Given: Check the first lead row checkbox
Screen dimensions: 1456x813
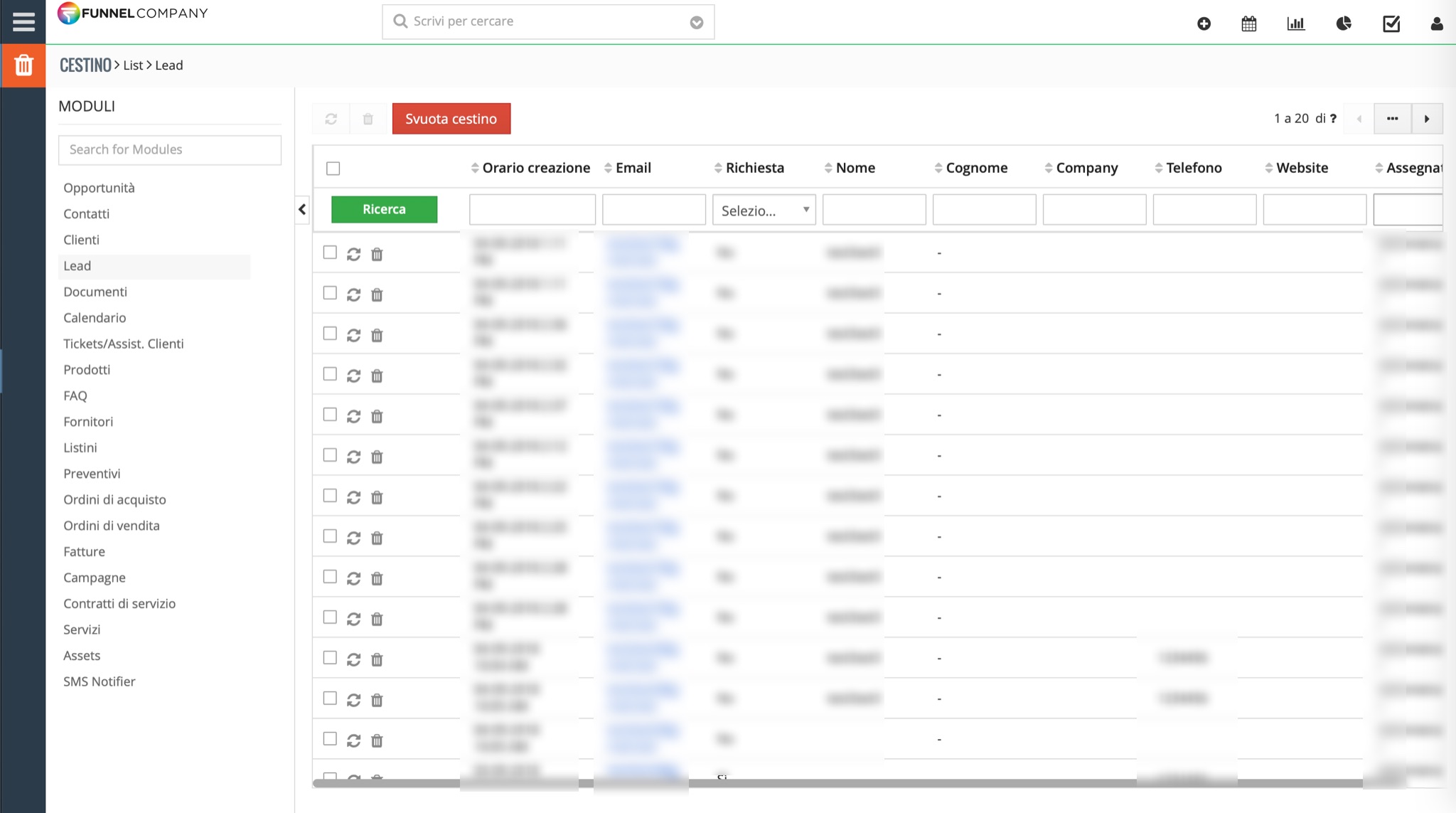Looking at the screenshot, I should 330,253.
